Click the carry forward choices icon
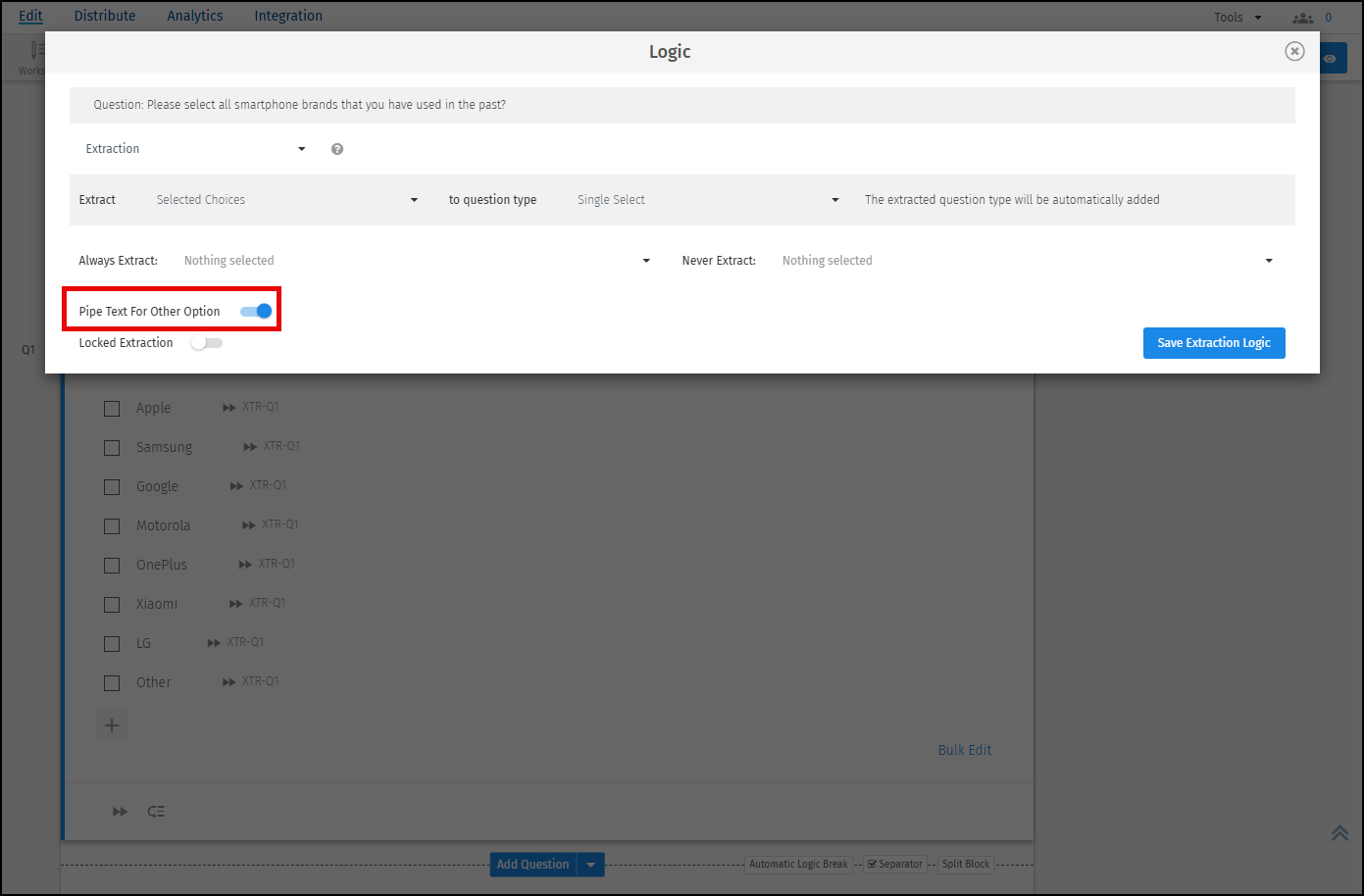This screenshot has height=896, width=1364. tap(156, 811)
